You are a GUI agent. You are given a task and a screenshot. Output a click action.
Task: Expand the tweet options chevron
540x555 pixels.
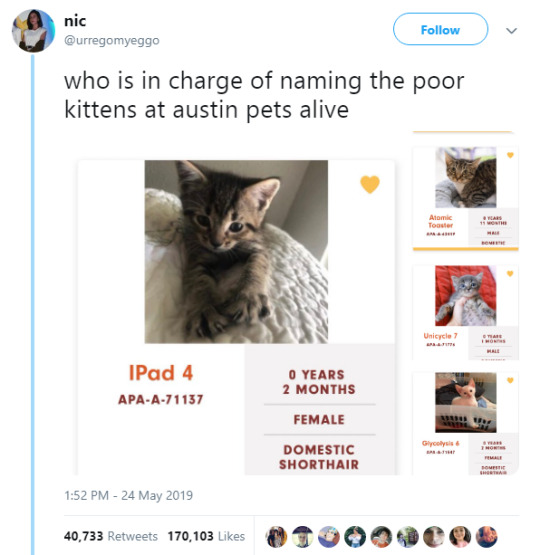pos(511,31)
